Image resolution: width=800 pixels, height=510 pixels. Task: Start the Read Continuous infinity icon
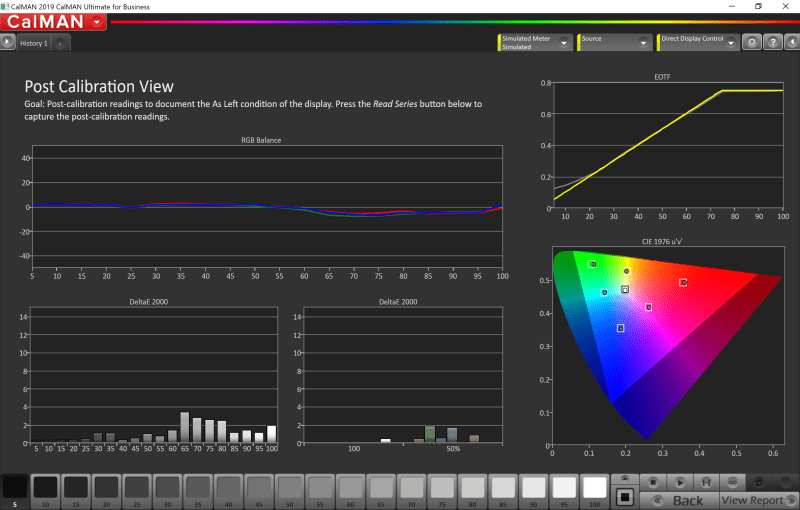733,481
